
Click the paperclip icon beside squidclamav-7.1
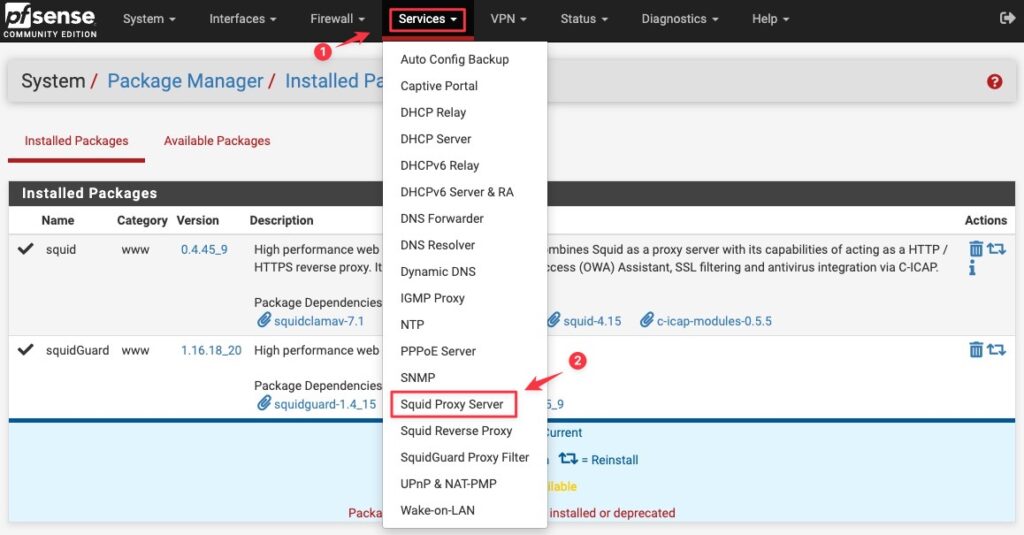click(263, 320)
